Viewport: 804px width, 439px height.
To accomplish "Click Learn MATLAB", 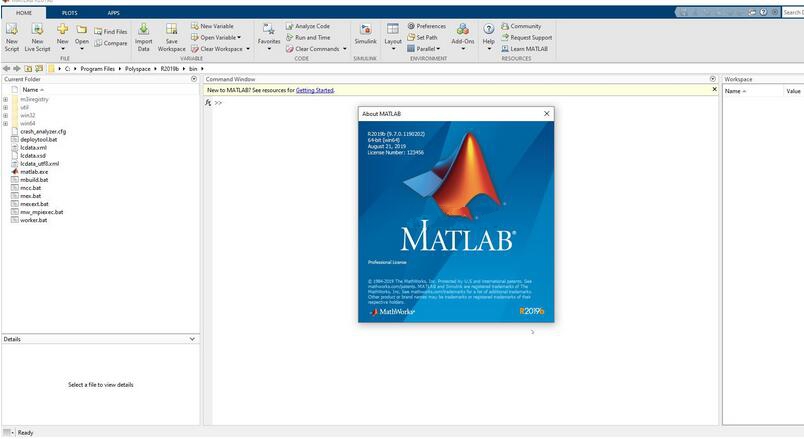I will pos(525,49).
